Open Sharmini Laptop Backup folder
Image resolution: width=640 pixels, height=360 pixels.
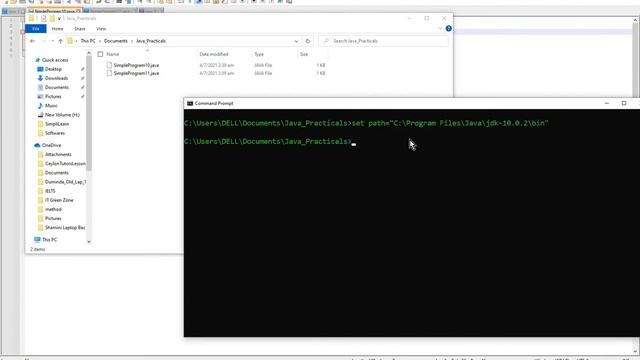click(x=65, y=227)
